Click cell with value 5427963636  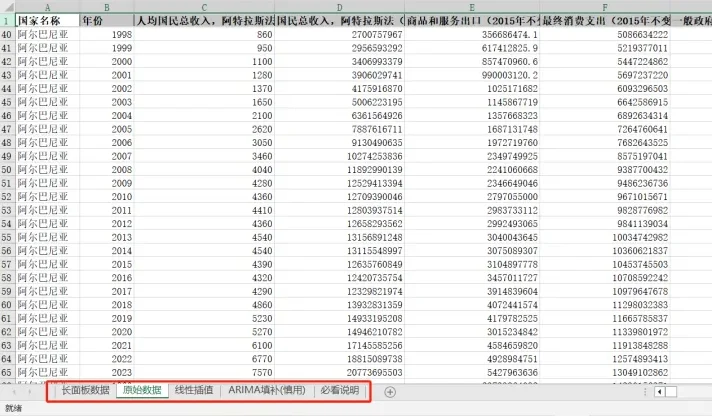(472, 372)
